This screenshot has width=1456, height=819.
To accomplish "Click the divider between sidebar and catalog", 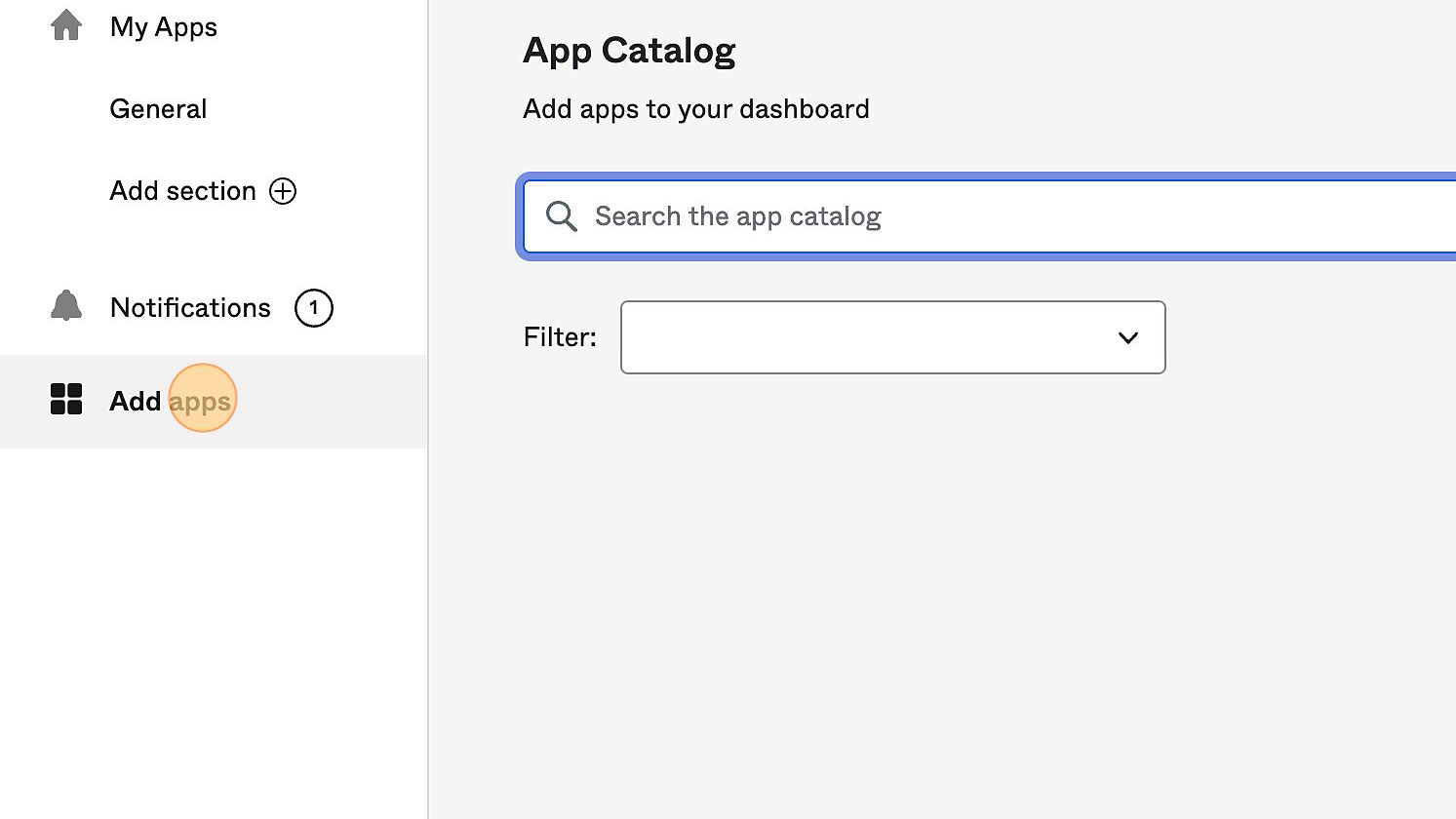I will pyautogui.click(x=427, y=585).
